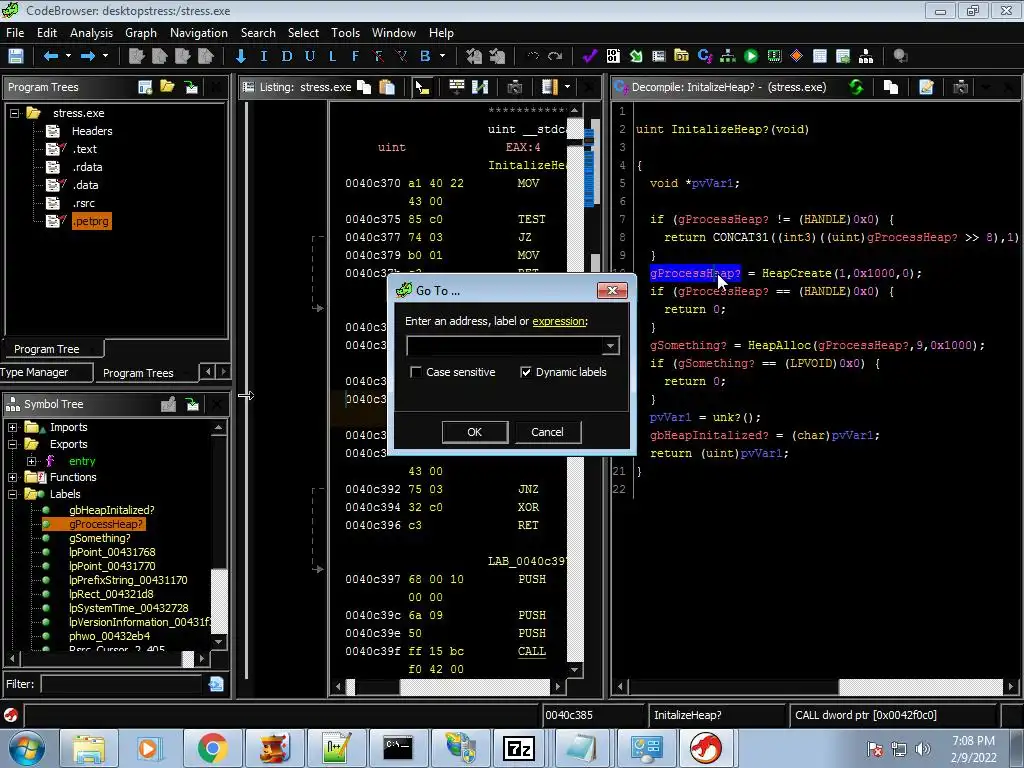Click the Decompile panel horizontal scrollbar
1024x768 pixels.
(815, 686)
